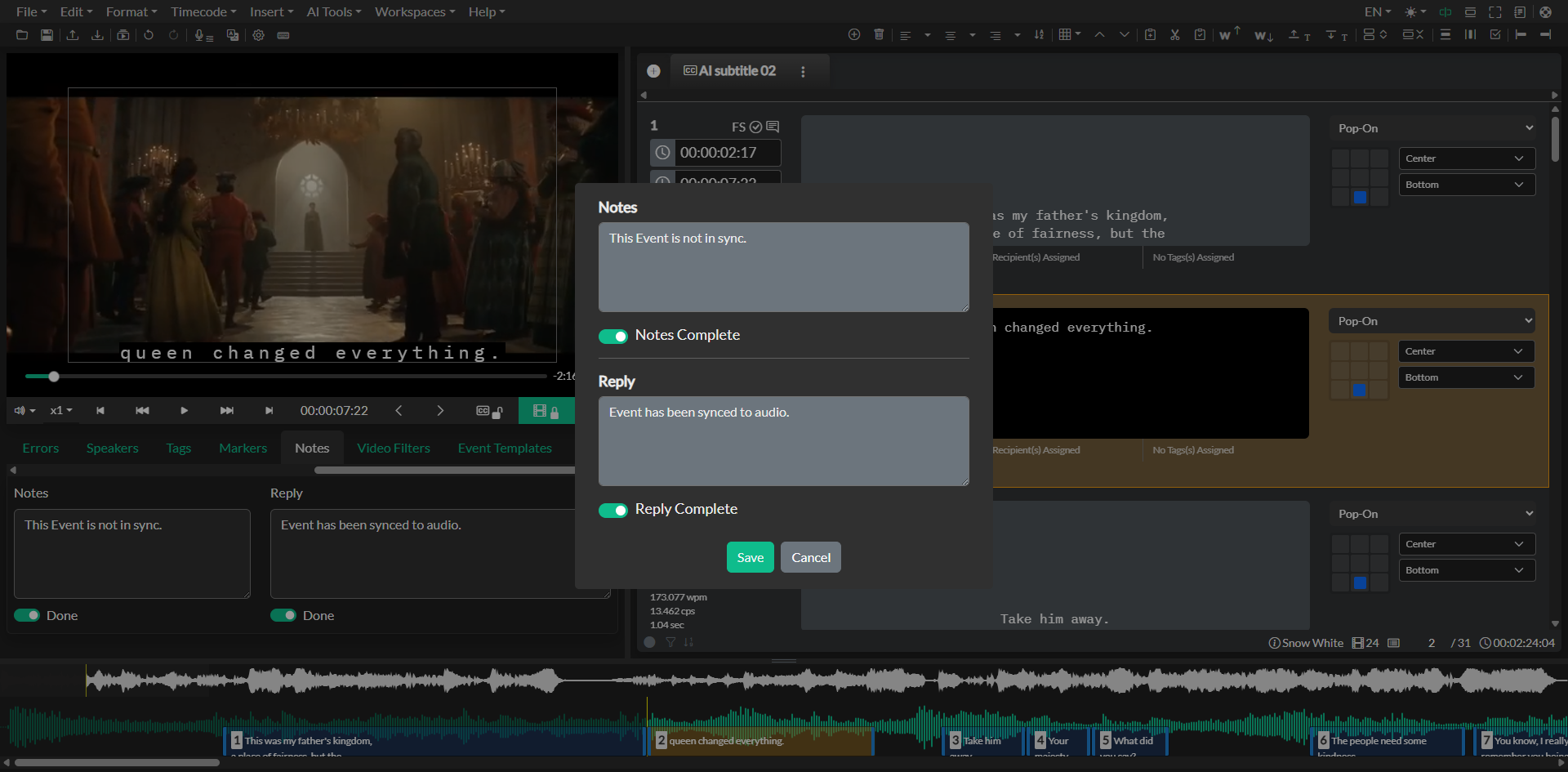Open the translate icon in toolbar
The width and height of the screenshot is (1568, 772).
coord(233,35)
